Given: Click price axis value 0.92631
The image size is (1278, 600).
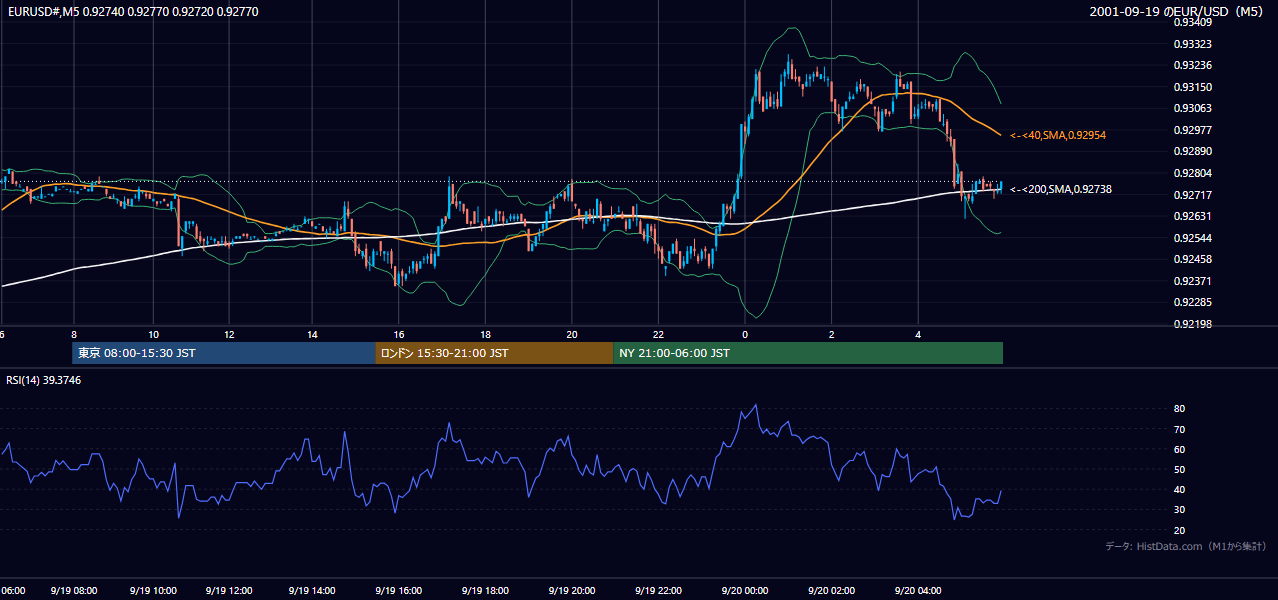Looking at the screenshot, I should (x=1193, y=216).
